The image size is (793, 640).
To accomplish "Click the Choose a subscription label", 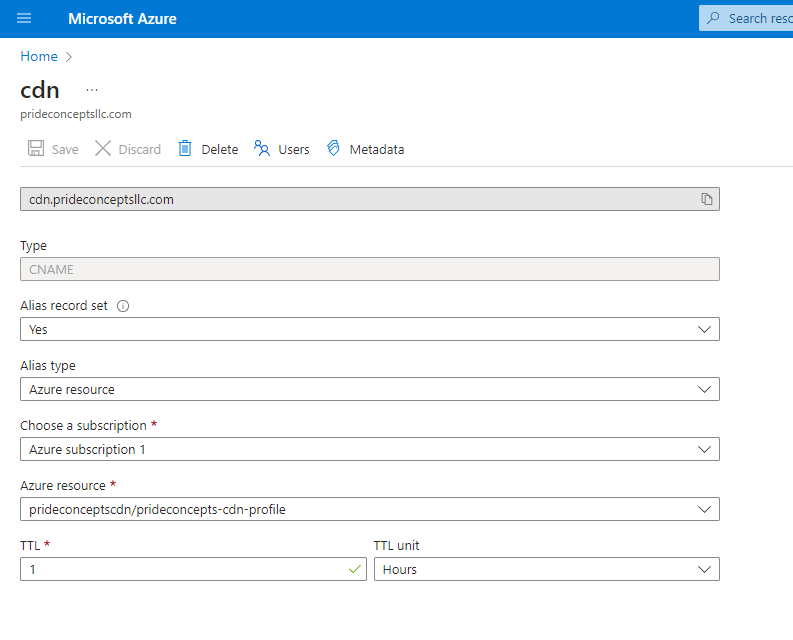I will pyautogui.click(x=83, y=425).
